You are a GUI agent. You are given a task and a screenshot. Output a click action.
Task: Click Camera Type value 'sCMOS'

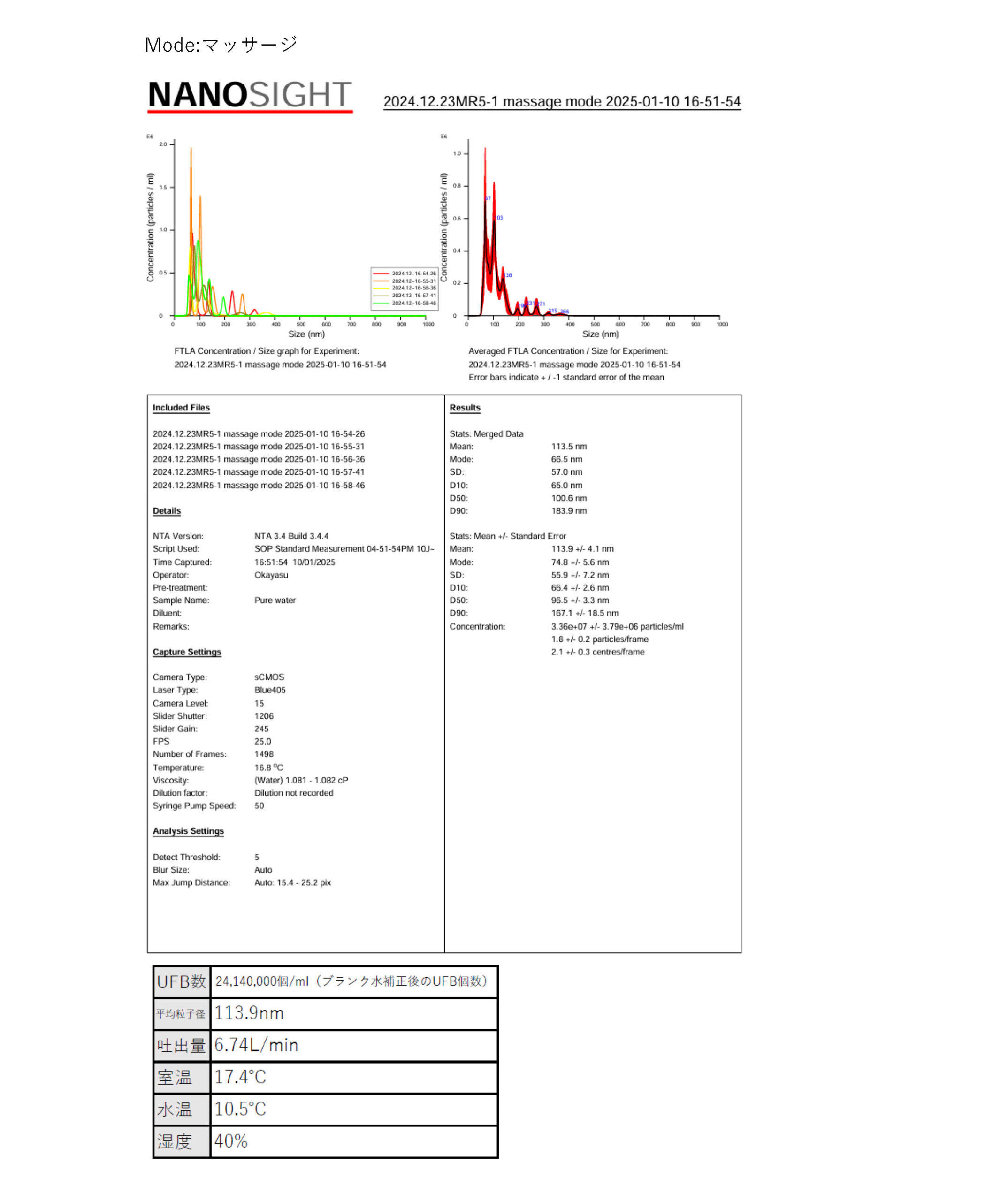pyautogui.click(x=269, y=677)
